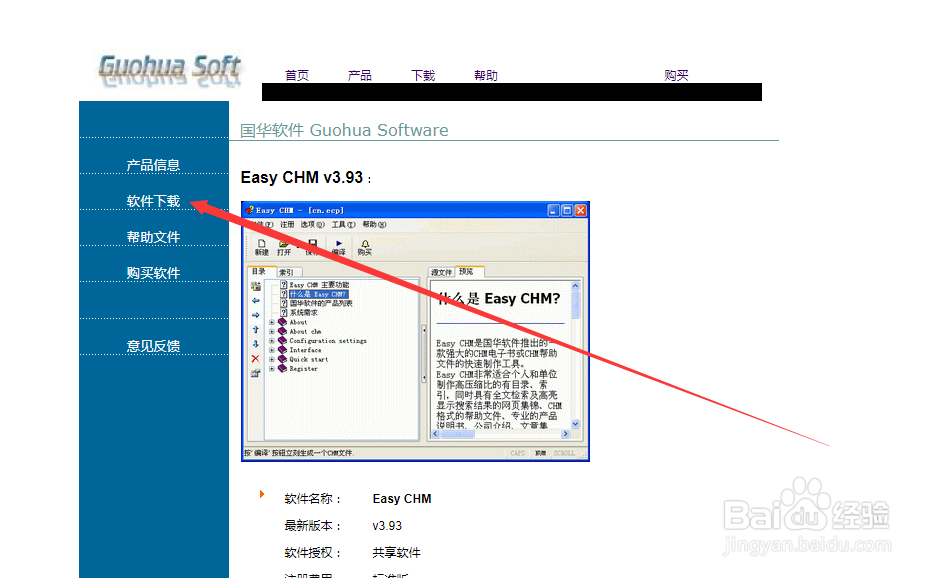Click the move-up blue arrow icon
943x578 pixels.
[x=256, y=330]
